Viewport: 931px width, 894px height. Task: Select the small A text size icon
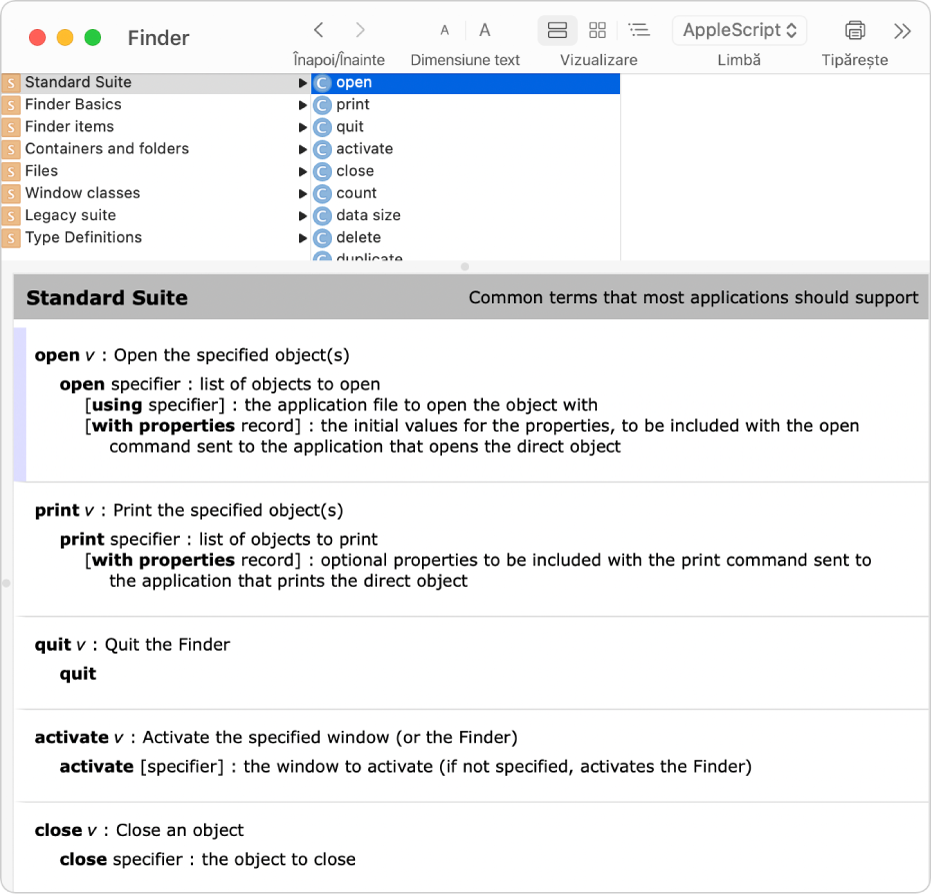(444, 30)
